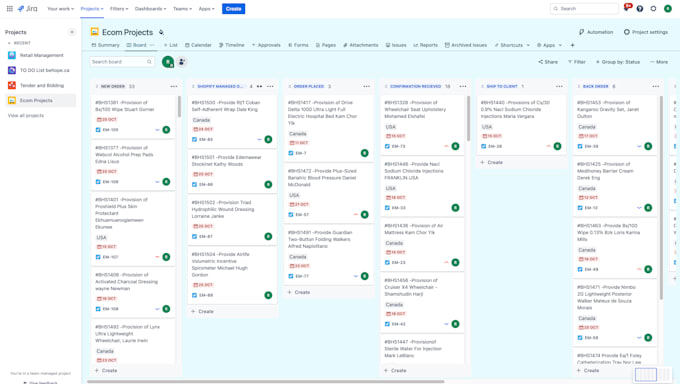
Task: Click the Search board field
Action: [x=121, y=62]
